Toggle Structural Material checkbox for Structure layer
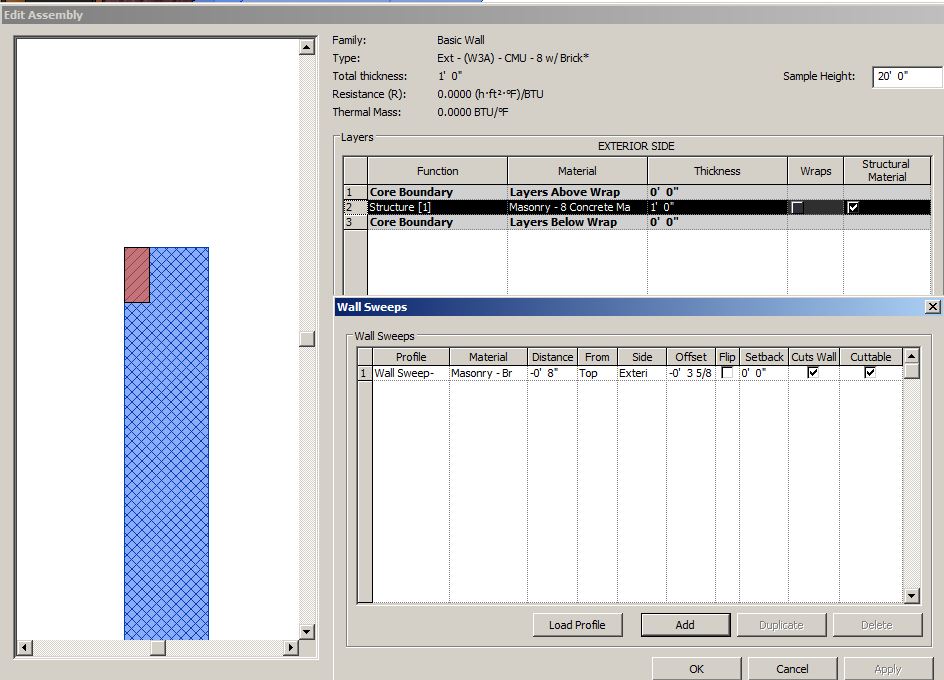Screen dimensions: 944x680 tap(852, 207)
